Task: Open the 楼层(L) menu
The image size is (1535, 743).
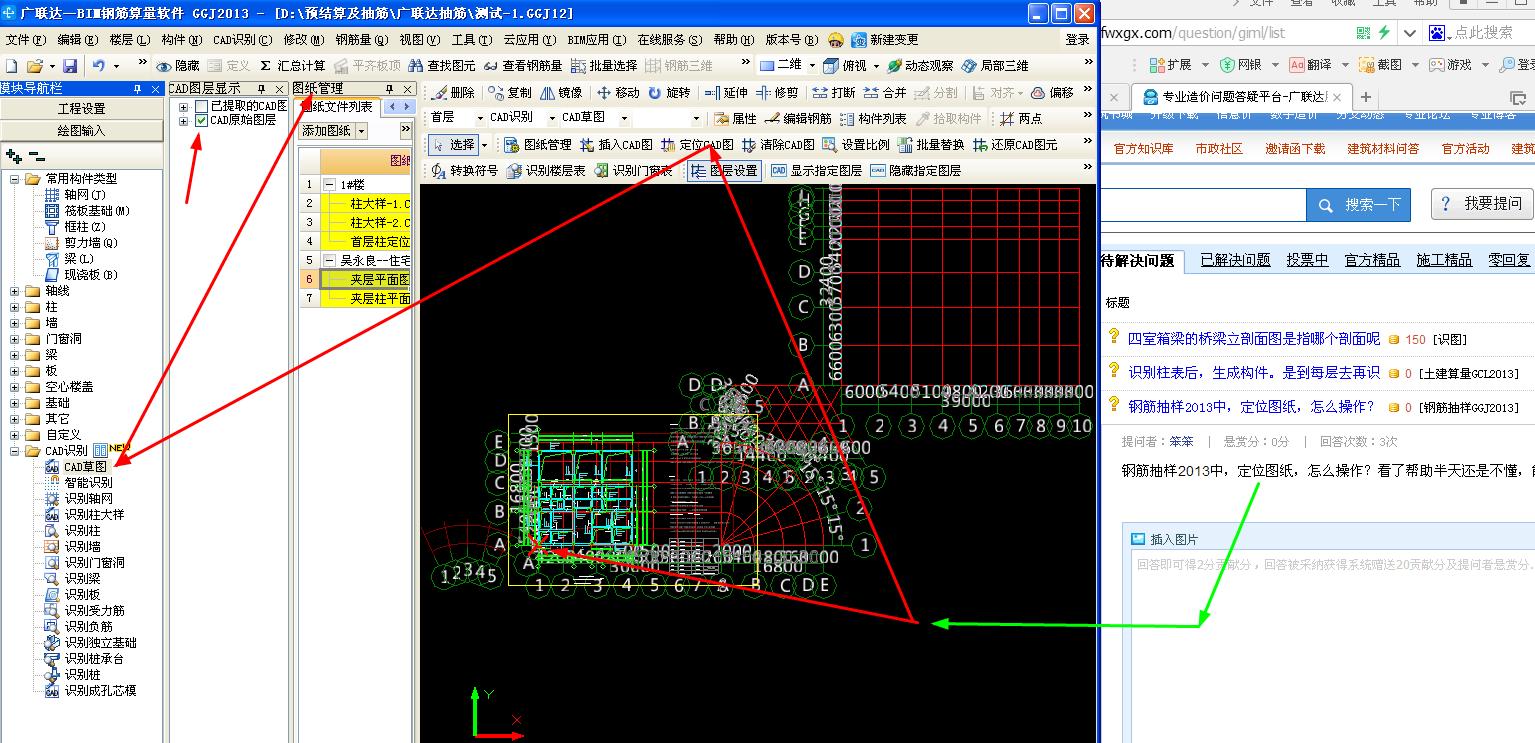Action: point(129,40)
